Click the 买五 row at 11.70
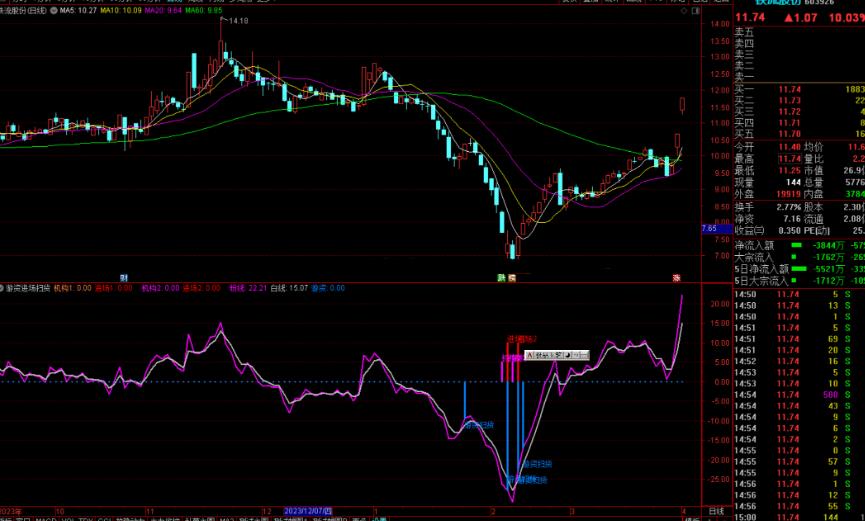The height and width of the screenshot is (521, 865). point(799,134)
